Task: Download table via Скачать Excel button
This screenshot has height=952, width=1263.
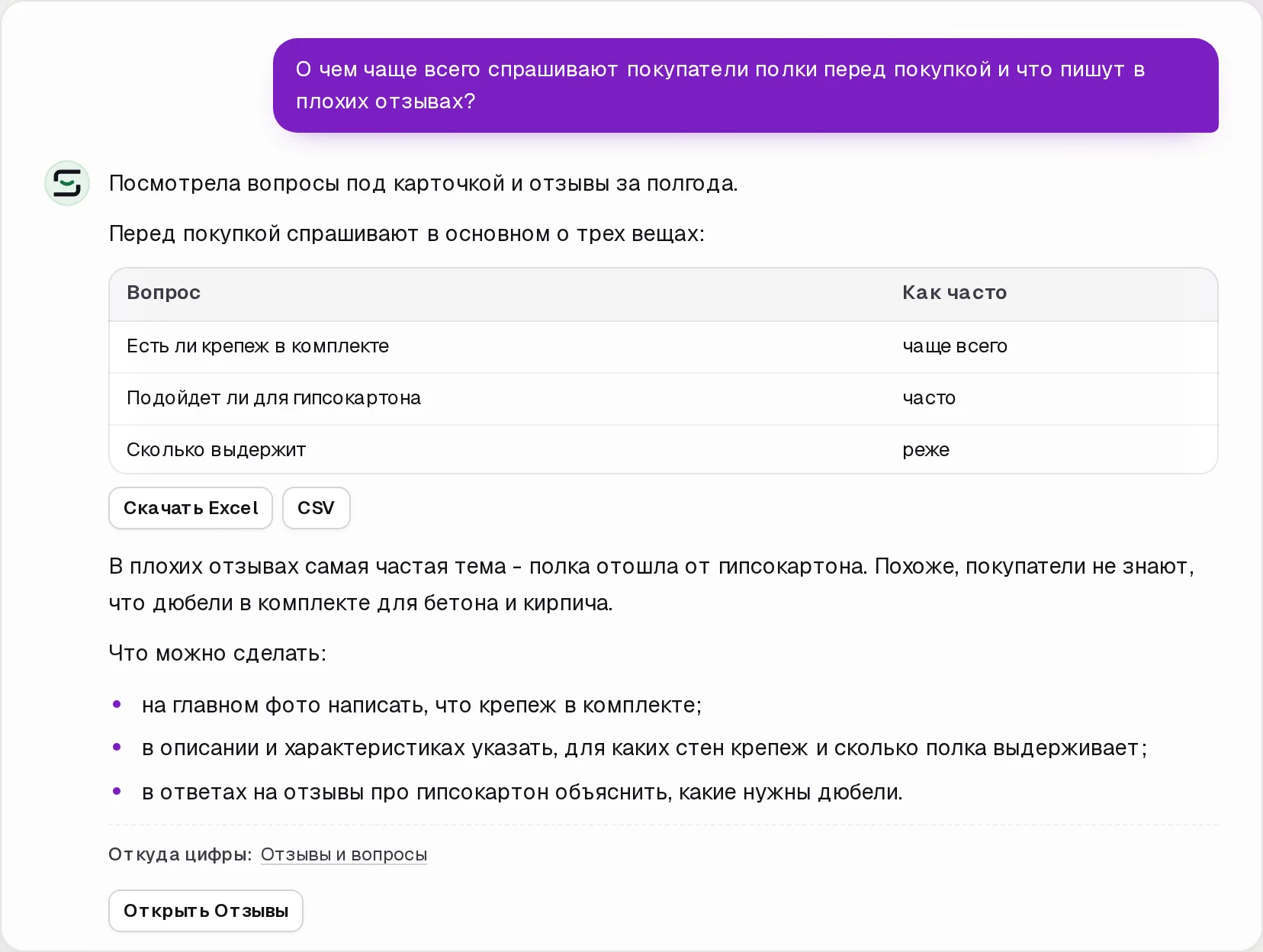Action: coord(191,508)
